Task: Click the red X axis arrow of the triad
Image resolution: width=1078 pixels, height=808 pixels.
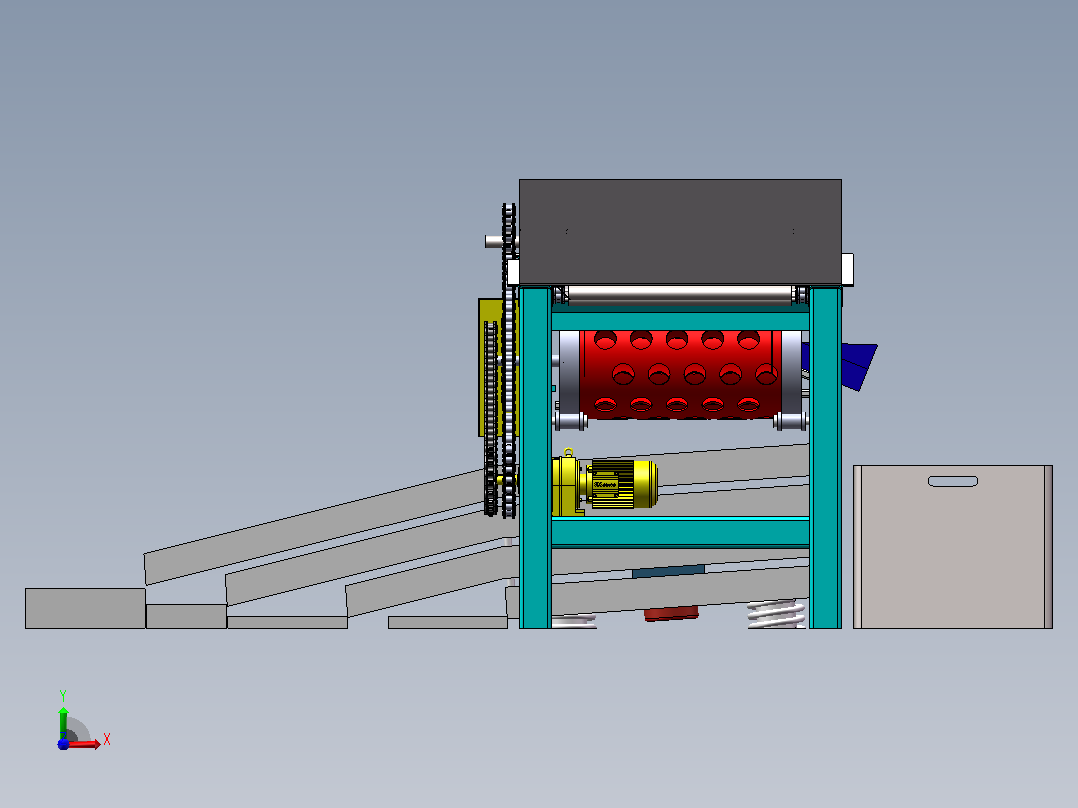Action: click(x=85, y=744)
